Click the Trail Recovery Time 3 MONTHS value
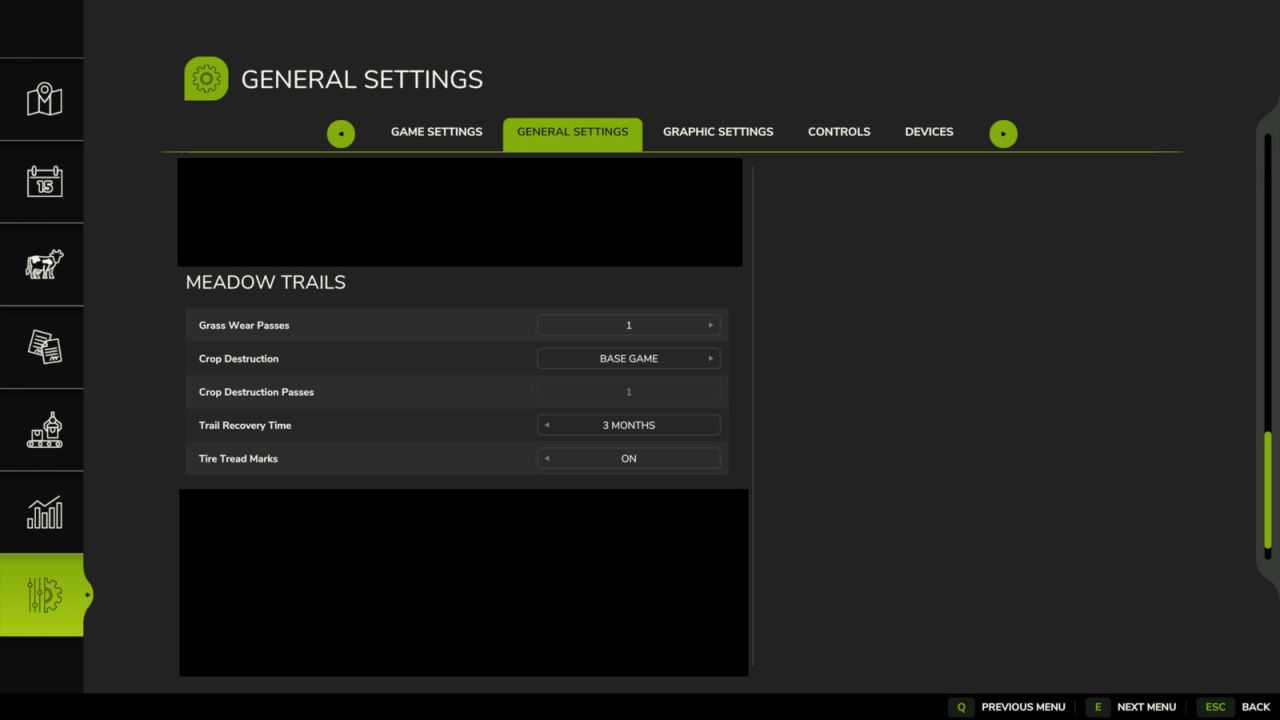The width and height of the screenshot is (1280, 720). coord(628,425)
